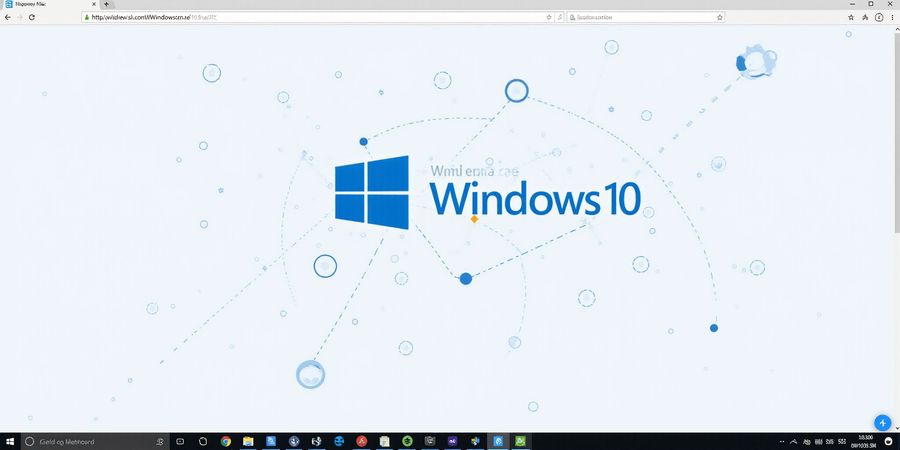The width and height of the screenshot is (900, 450).
Task: Open the blue document app in taskbar
Action: click(271, 441)
